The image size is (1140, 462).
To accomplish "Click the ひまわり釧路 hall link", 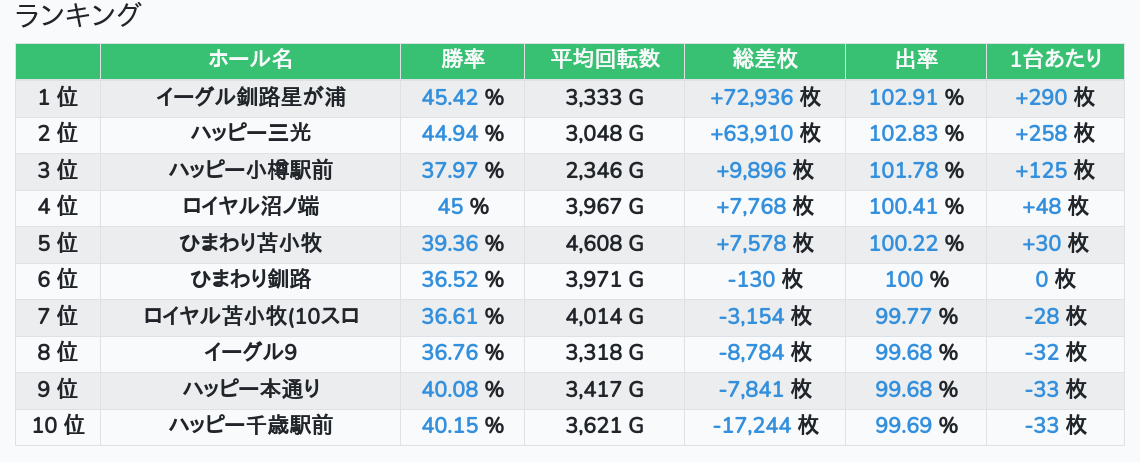I will pos(250,280).
